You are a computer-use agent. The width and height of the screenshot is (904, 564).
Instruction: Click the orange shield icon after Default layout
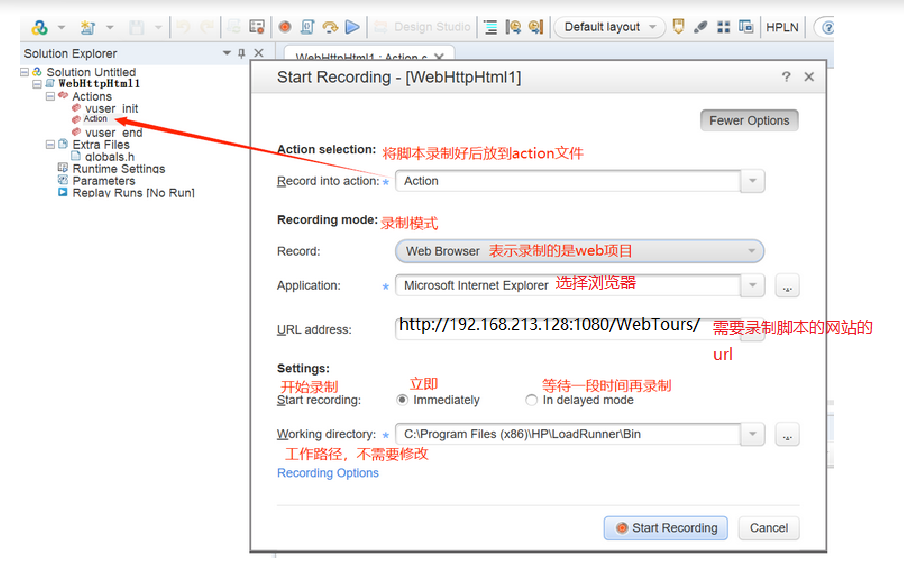pyautogui.click(x=679, y=26)
